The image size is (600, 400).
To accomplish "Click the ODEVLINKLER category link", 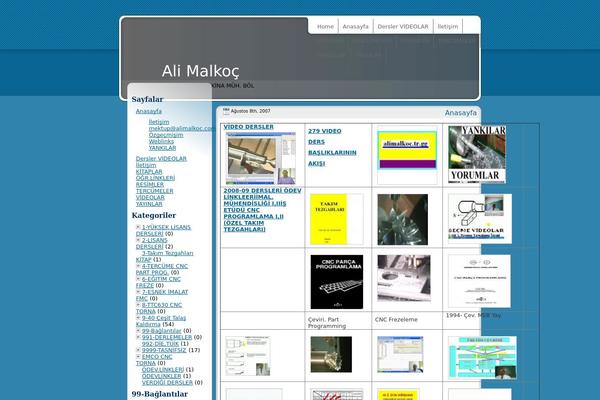I will (161, 376).
